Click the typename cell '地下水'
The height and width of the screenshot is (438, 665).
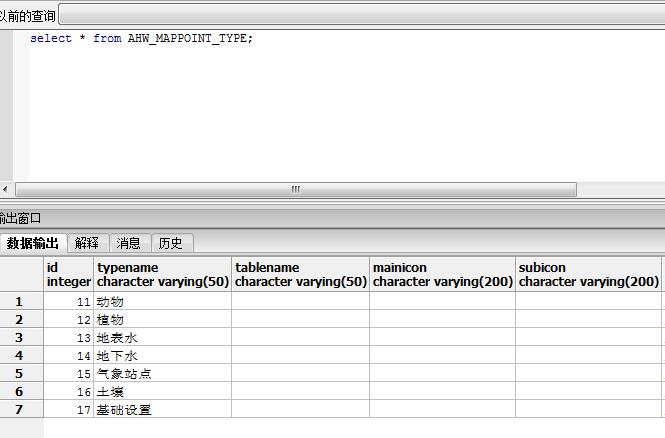point(162,355)
